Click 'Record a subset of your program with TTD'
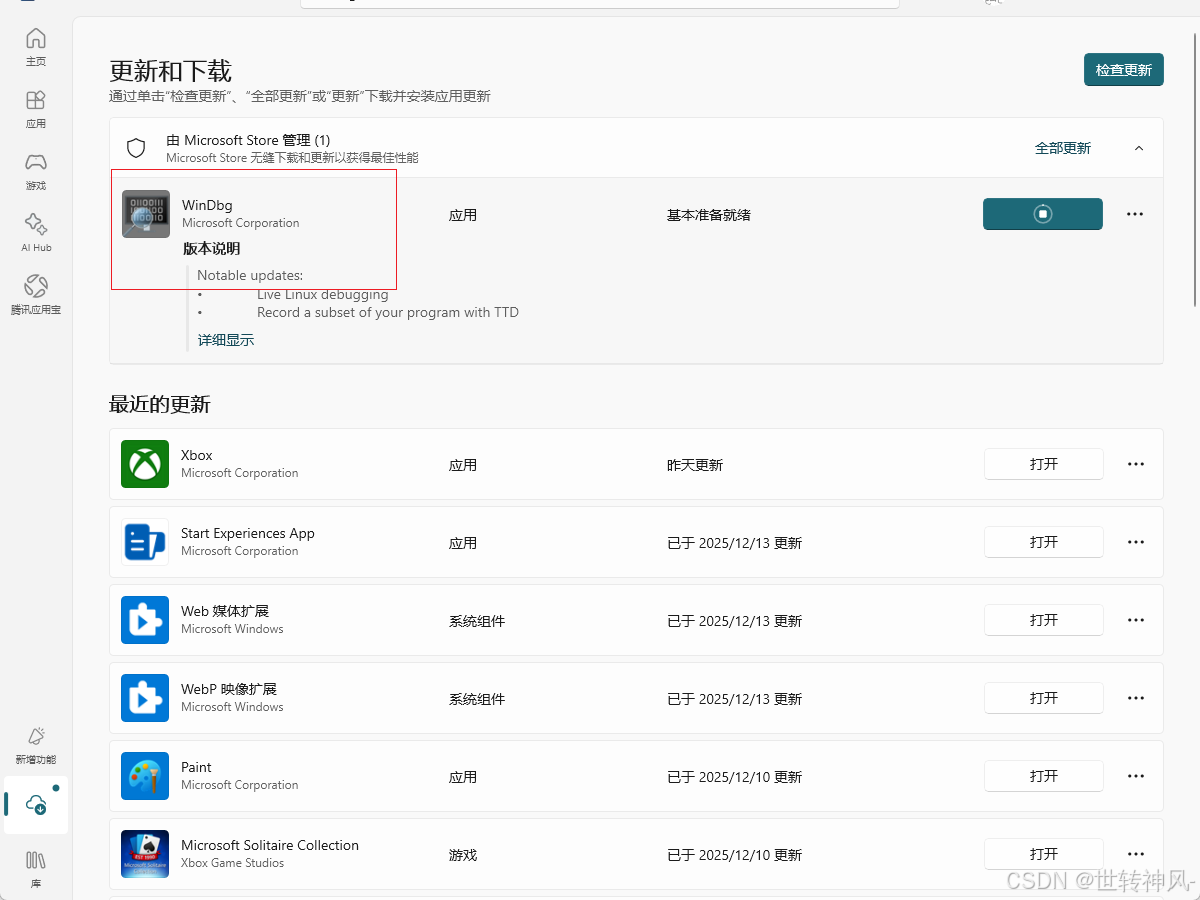The width and height of the screenshot is (1200, 900). (388, 312)
